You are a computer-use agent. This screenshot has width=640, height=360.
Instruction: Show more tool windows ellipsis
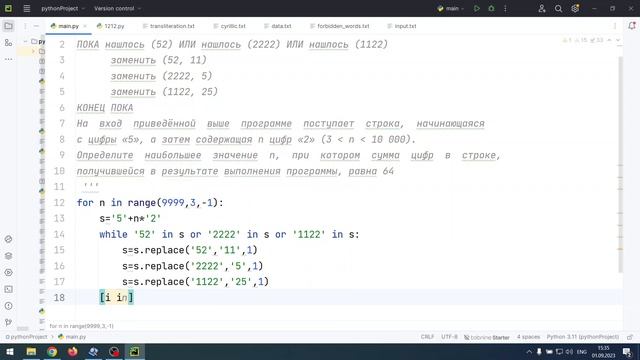coord(8,59)
